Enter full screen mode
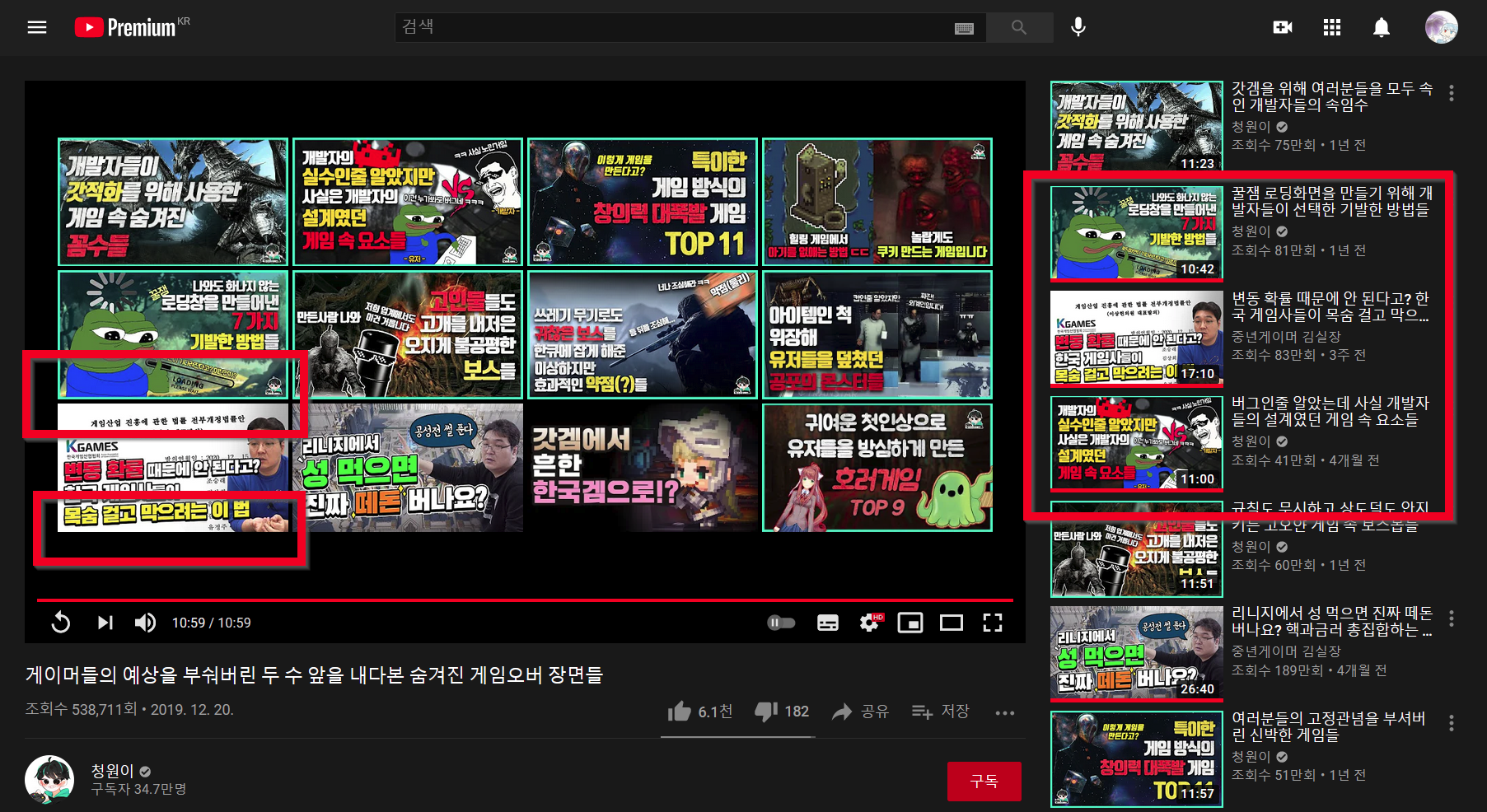This screenshot has height=812, width=1487. point(993,623)
